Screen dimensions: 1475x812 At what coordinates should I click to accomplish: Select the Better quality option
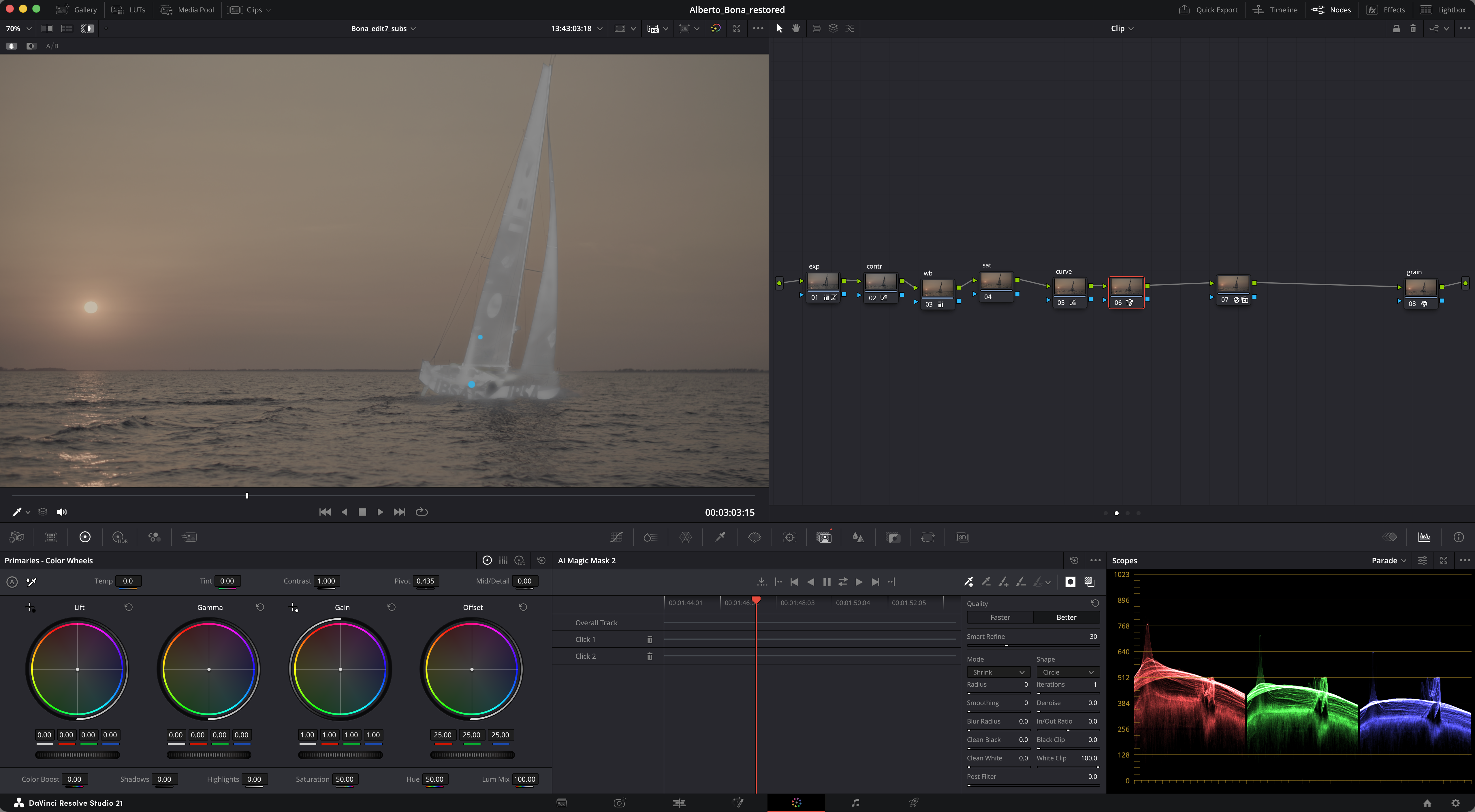coord(1066,618)
